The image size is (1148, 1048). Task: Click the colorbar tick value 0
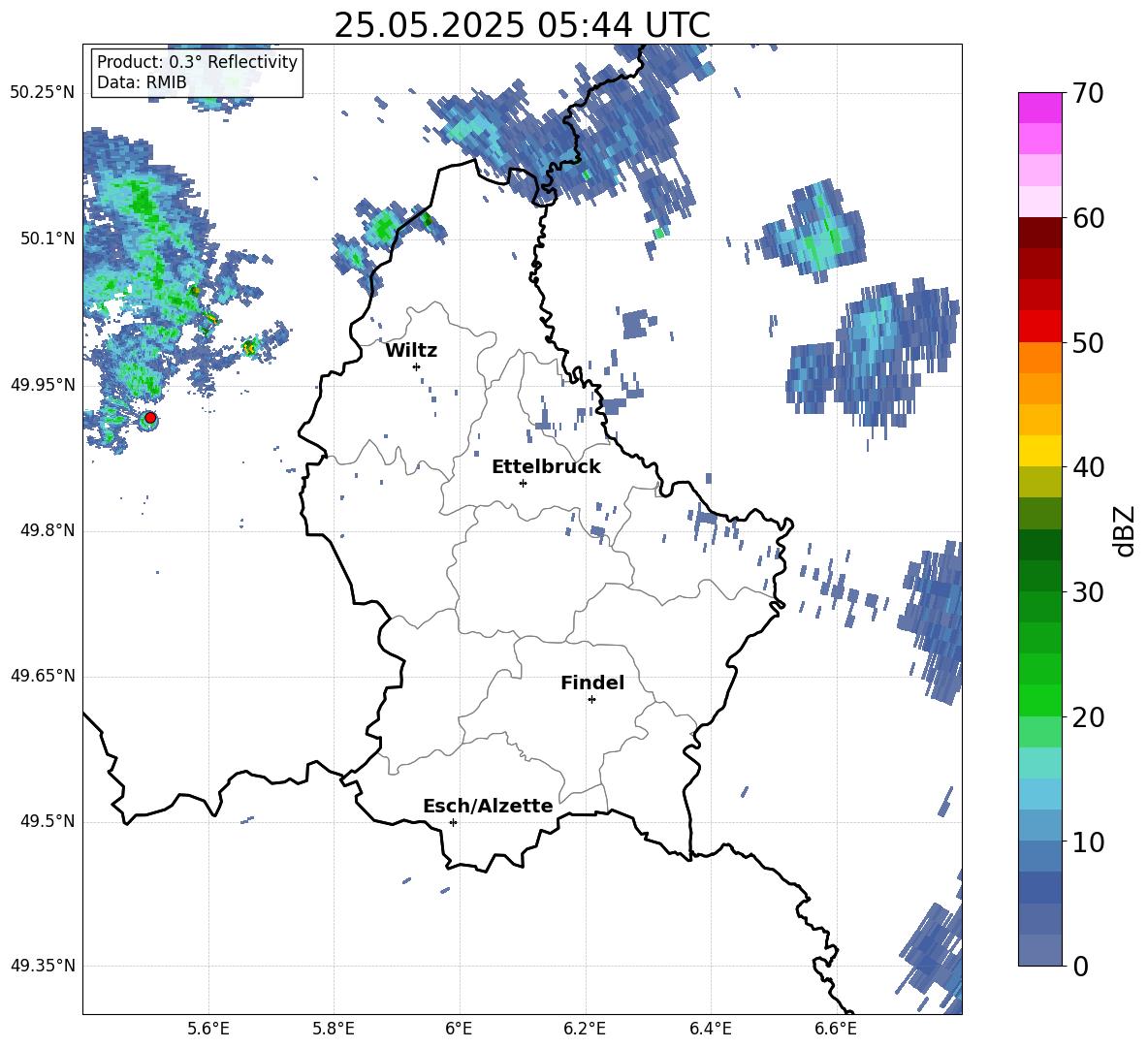(1080, 967)
